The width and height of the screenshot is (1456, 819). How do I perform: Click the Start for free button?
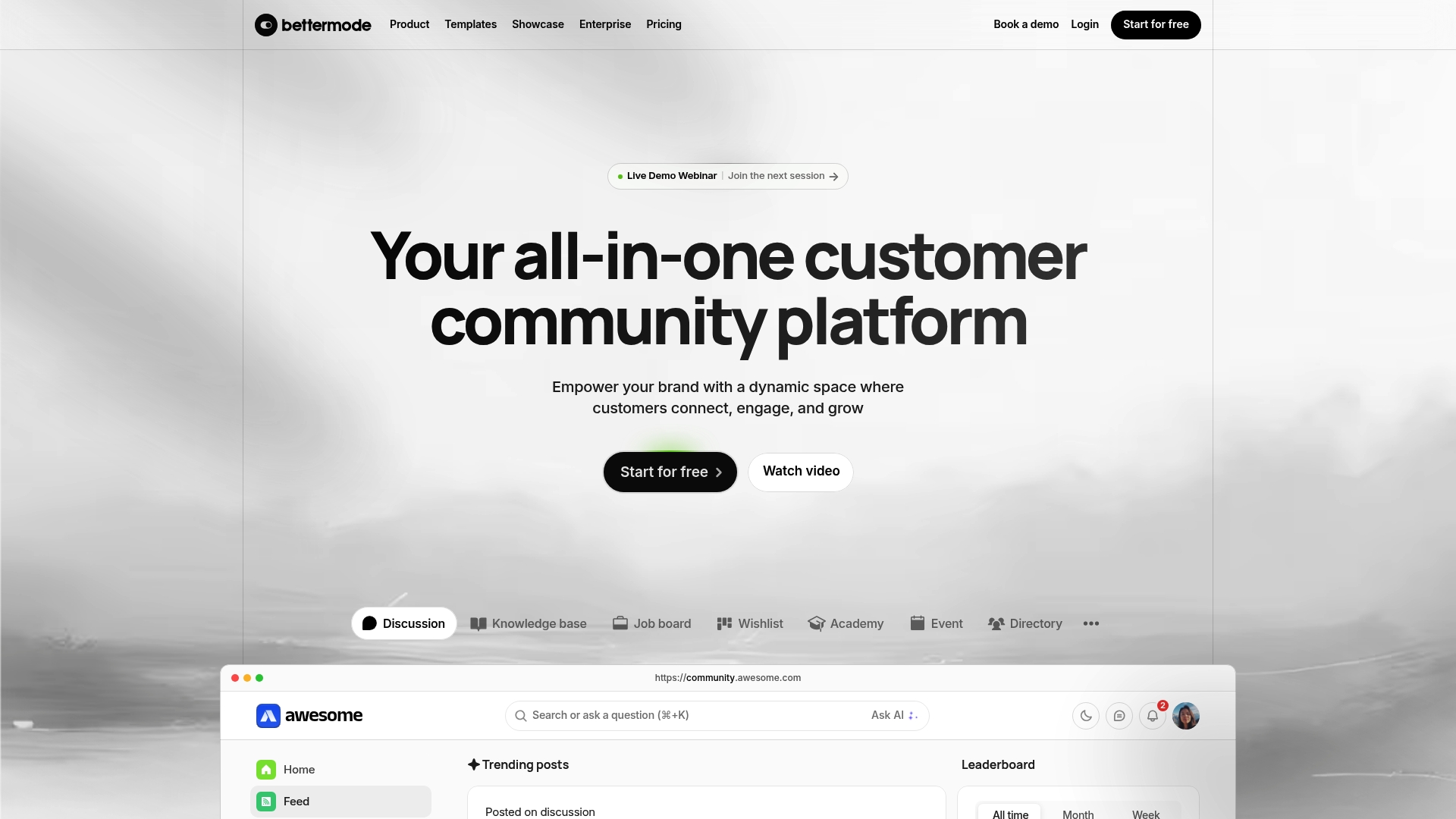(x=669, y=471)
